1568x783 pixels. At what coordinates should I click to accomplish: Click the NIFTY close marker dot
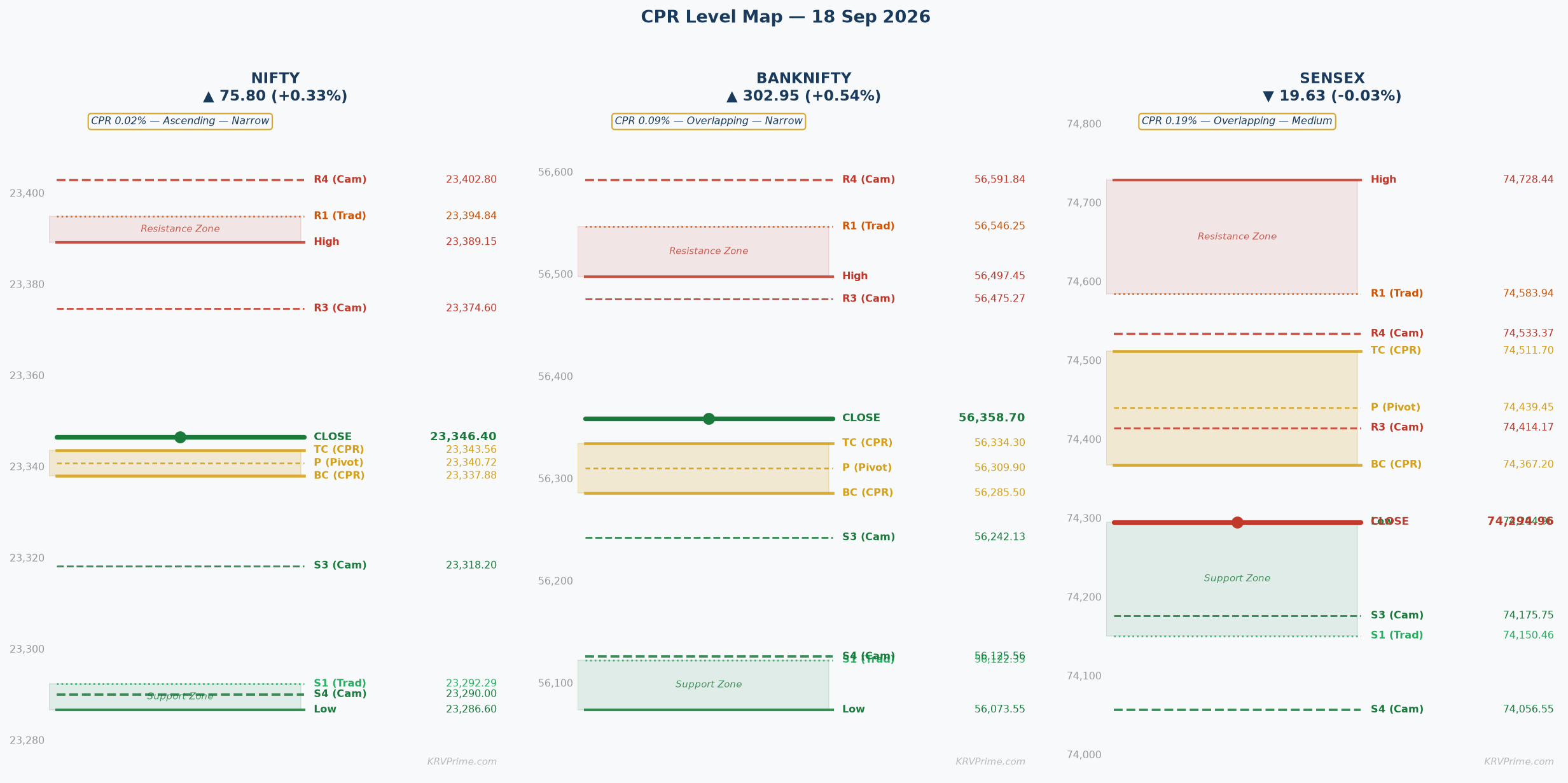click(x=180, y=437)
